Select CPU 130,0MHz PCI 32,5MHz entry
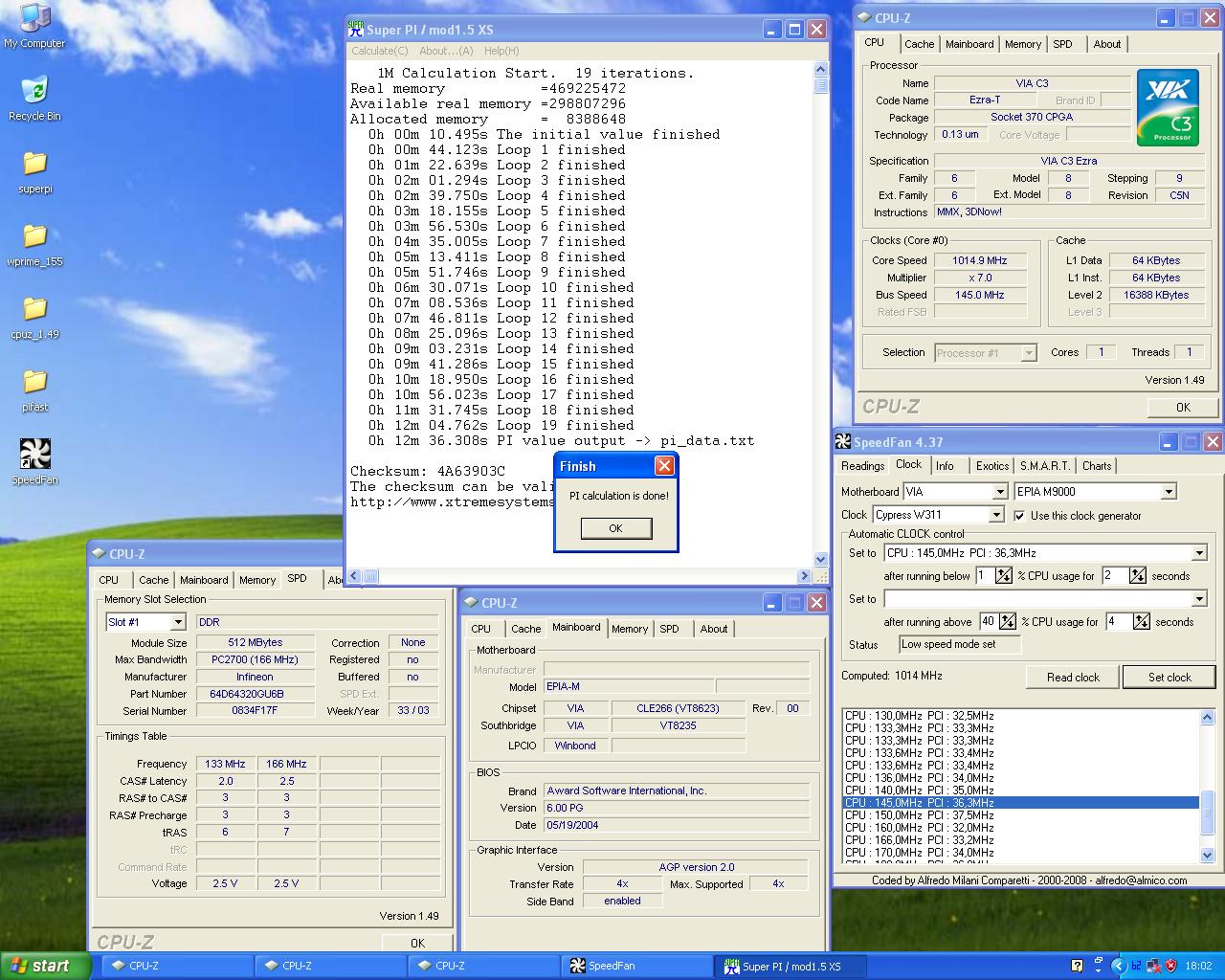This screenshot has width=1225, height=980. [x=1021, y=716]
